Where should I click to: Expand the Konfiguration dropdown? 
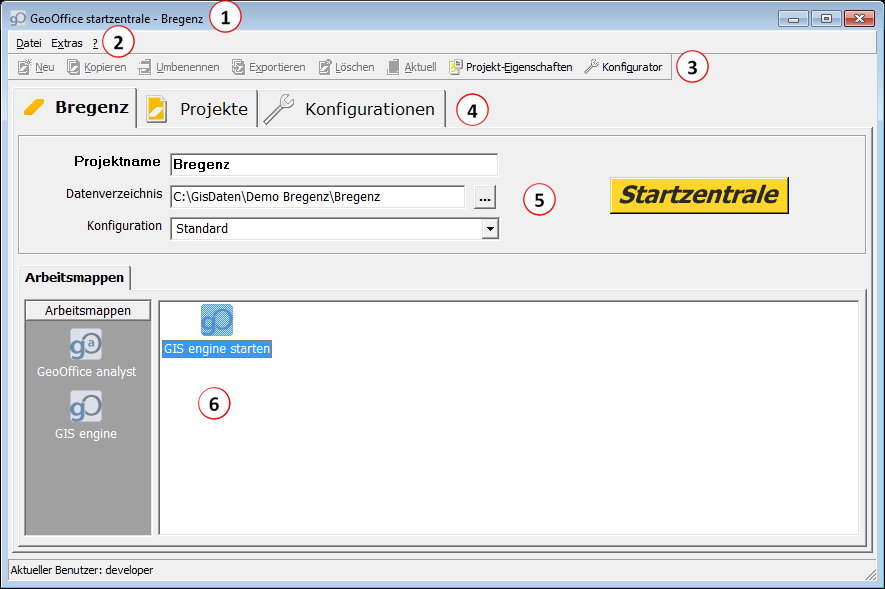point(489,228)
